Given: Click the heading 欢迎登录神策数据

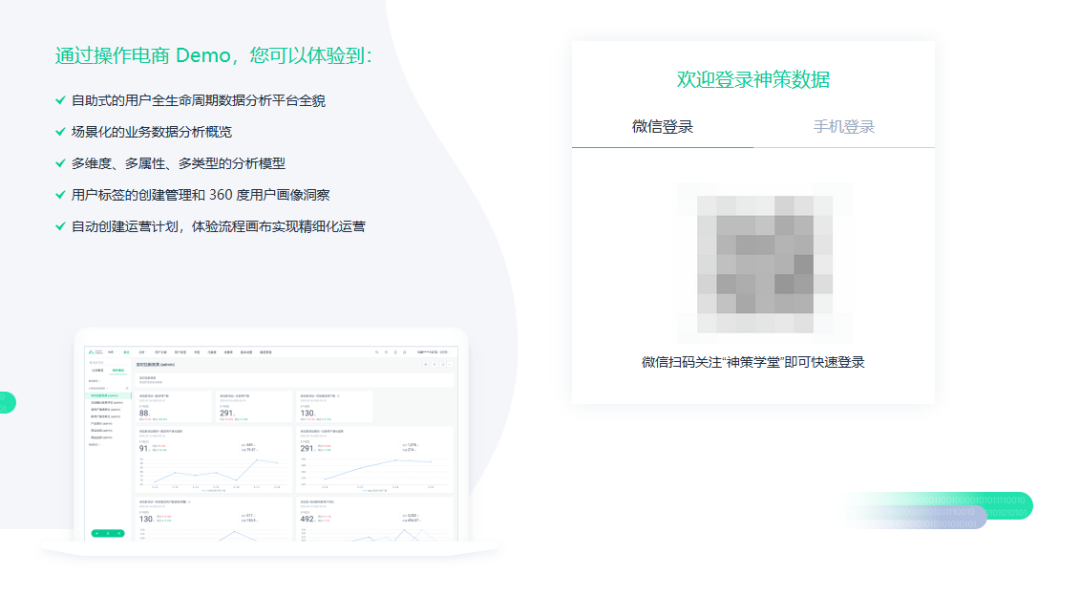Looking at the screenshot, I should [753, 79].
